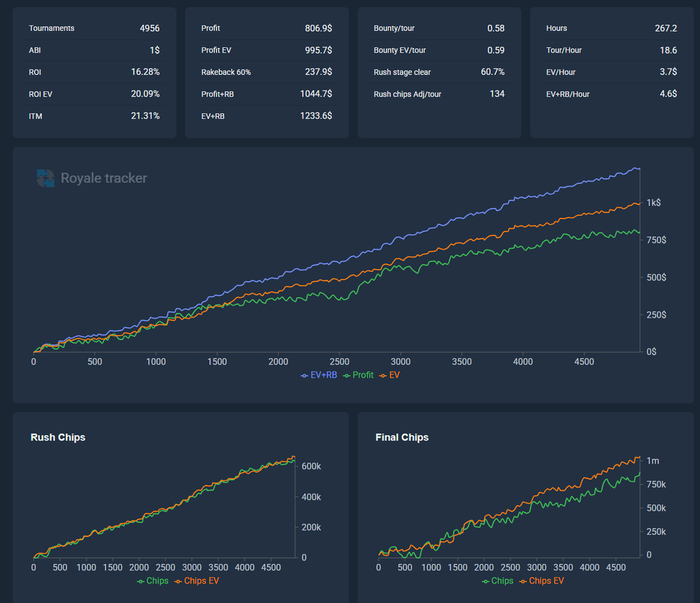The image size is (700, 603).
Task: Toggle Chips series in Final Chips legend
Action: [498, 581]
